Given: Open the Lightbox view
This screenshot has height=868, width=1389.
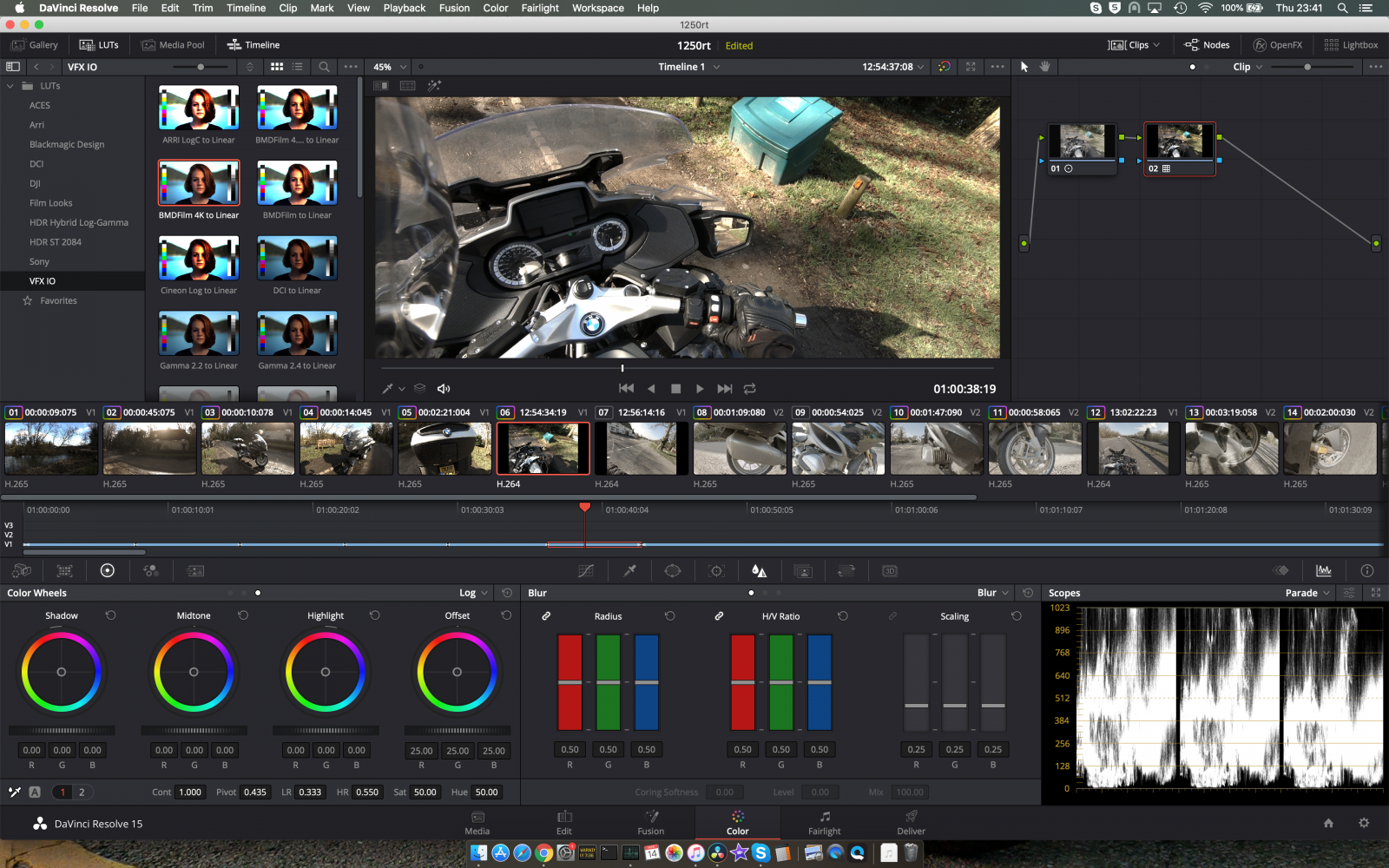Looking at the screenshot, I should point(1351,45).
